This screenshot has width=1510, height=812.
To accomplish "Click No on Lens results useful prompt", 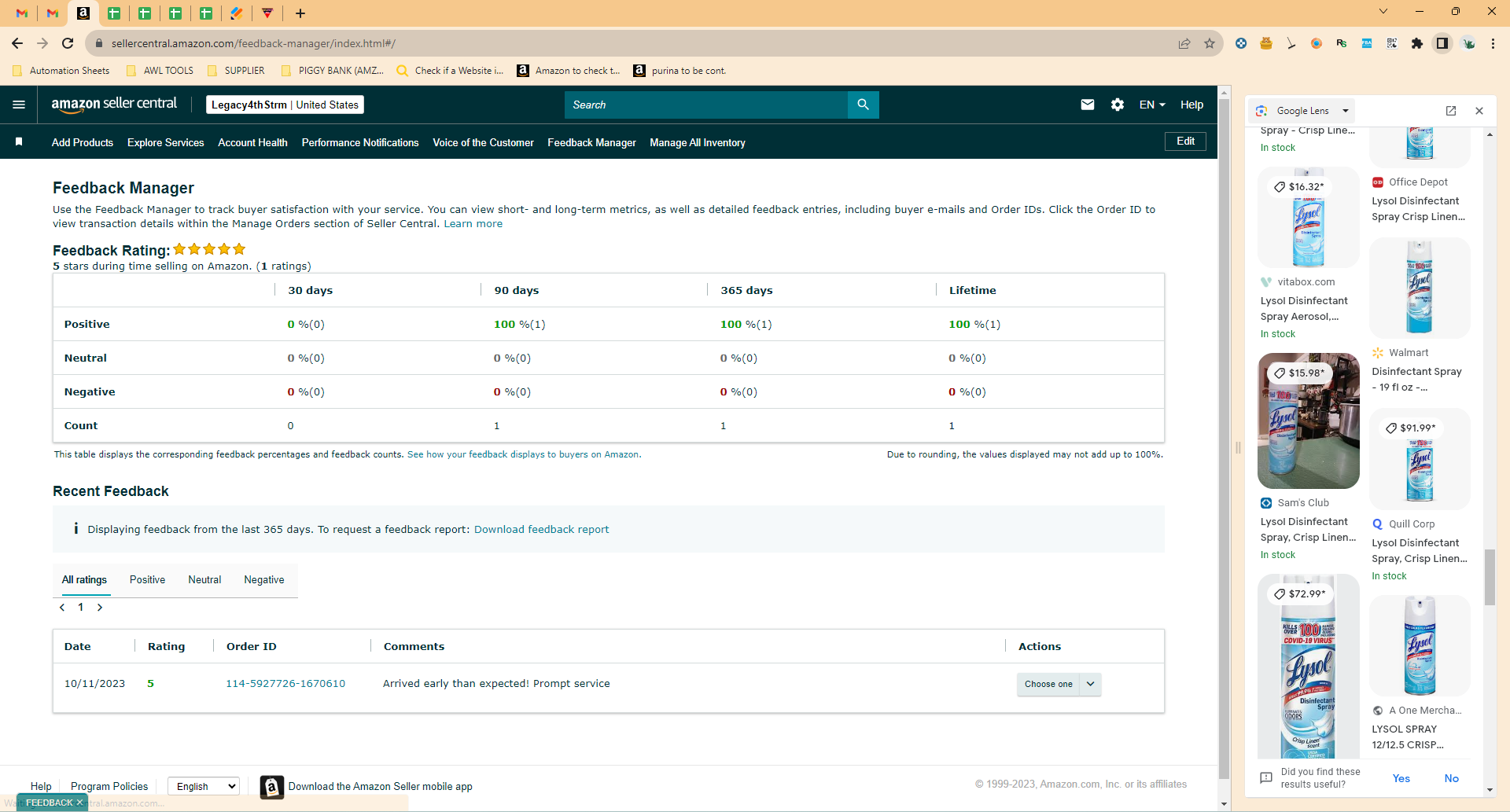I will click(1452, 778).
